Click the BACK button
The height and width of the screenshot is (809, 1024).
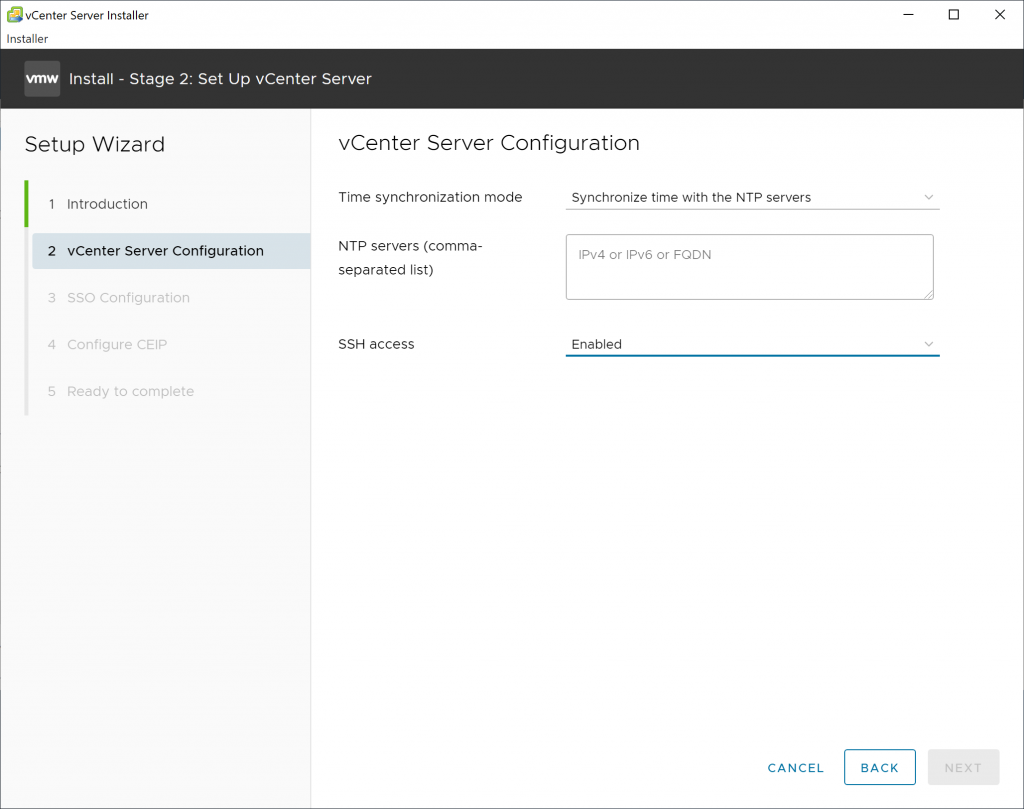click(880, 767)
